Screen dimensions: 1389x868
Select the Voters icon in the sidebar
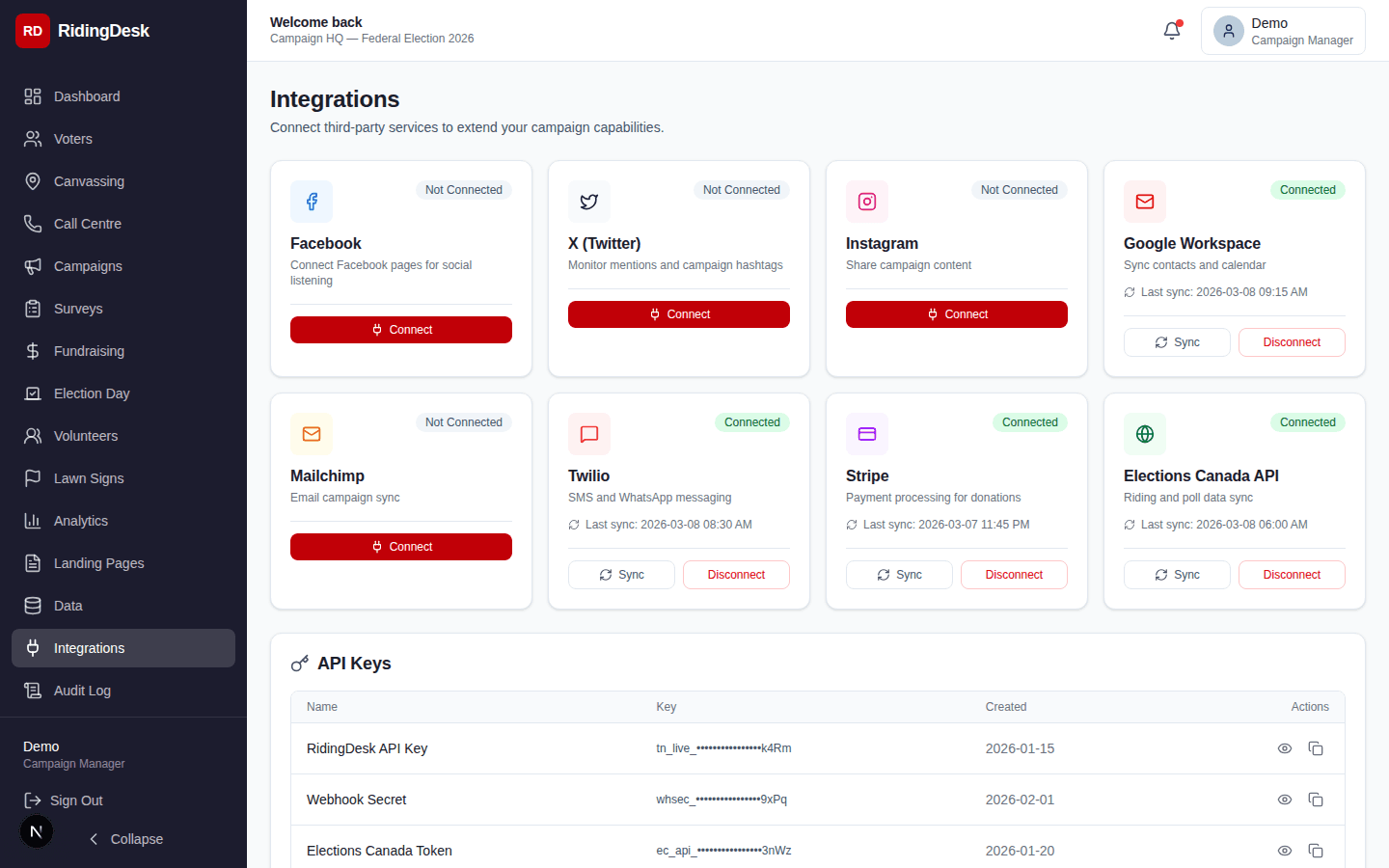[x=35, y=139]
